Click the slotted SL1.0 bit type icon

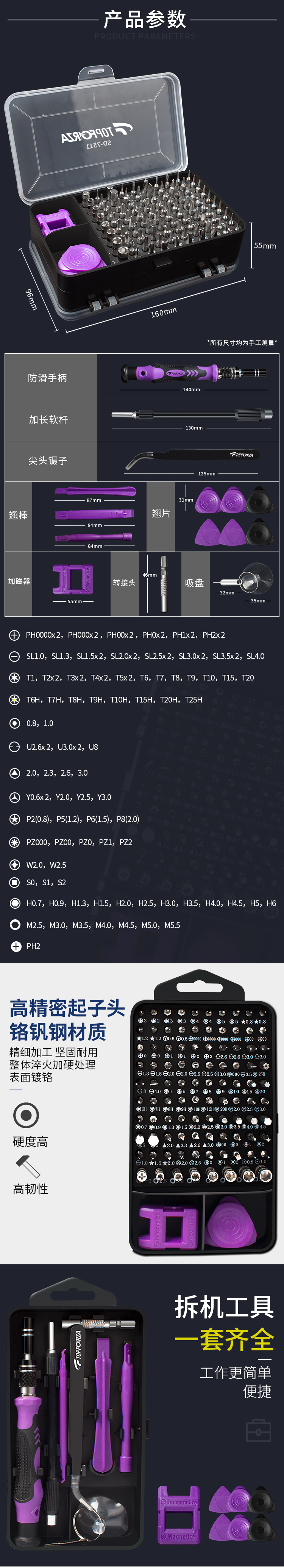coord(15,656)
